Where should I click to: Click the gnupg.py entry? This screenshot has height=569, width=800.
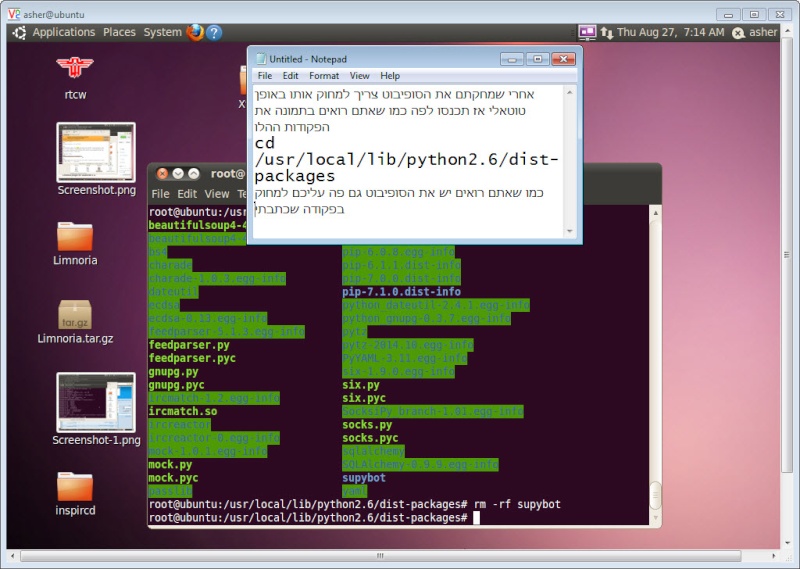173,372
